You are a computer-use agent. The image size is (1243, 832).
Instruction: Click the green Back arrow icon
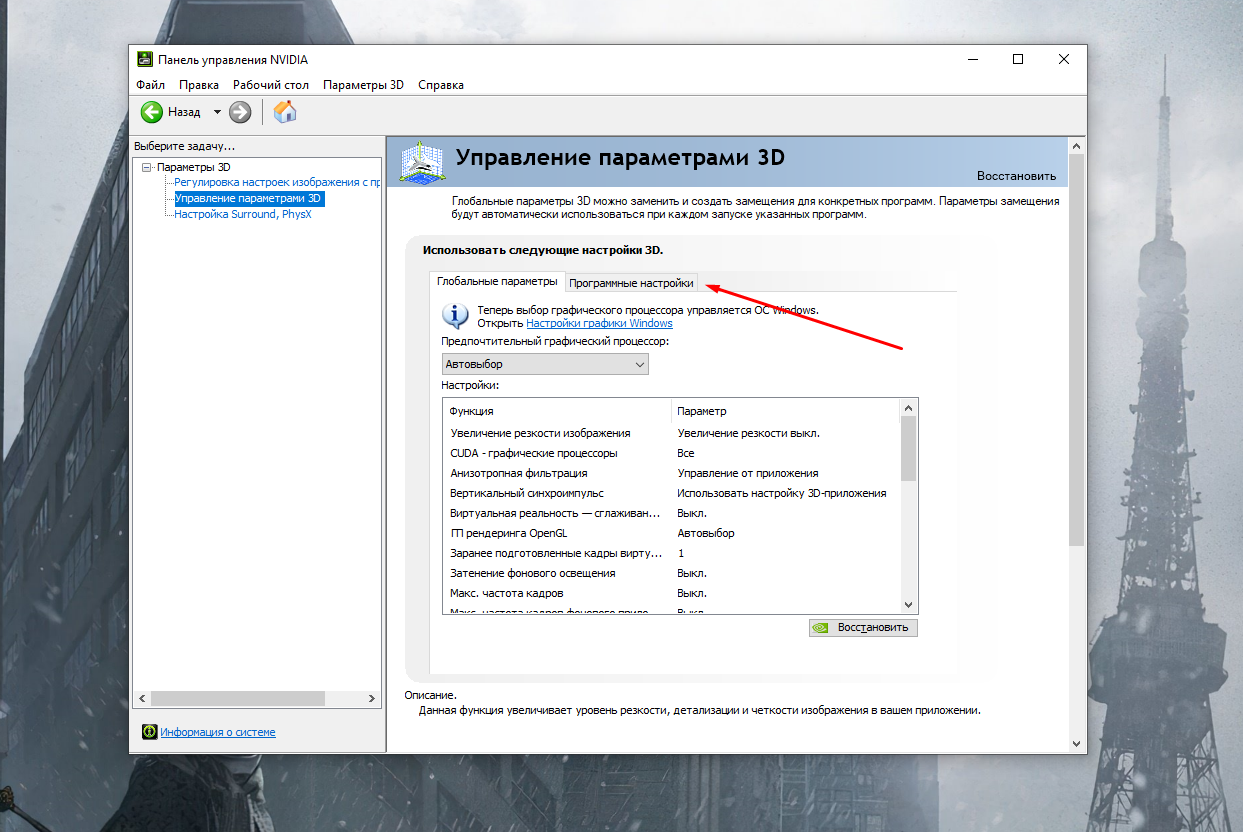tap(152, 112)
